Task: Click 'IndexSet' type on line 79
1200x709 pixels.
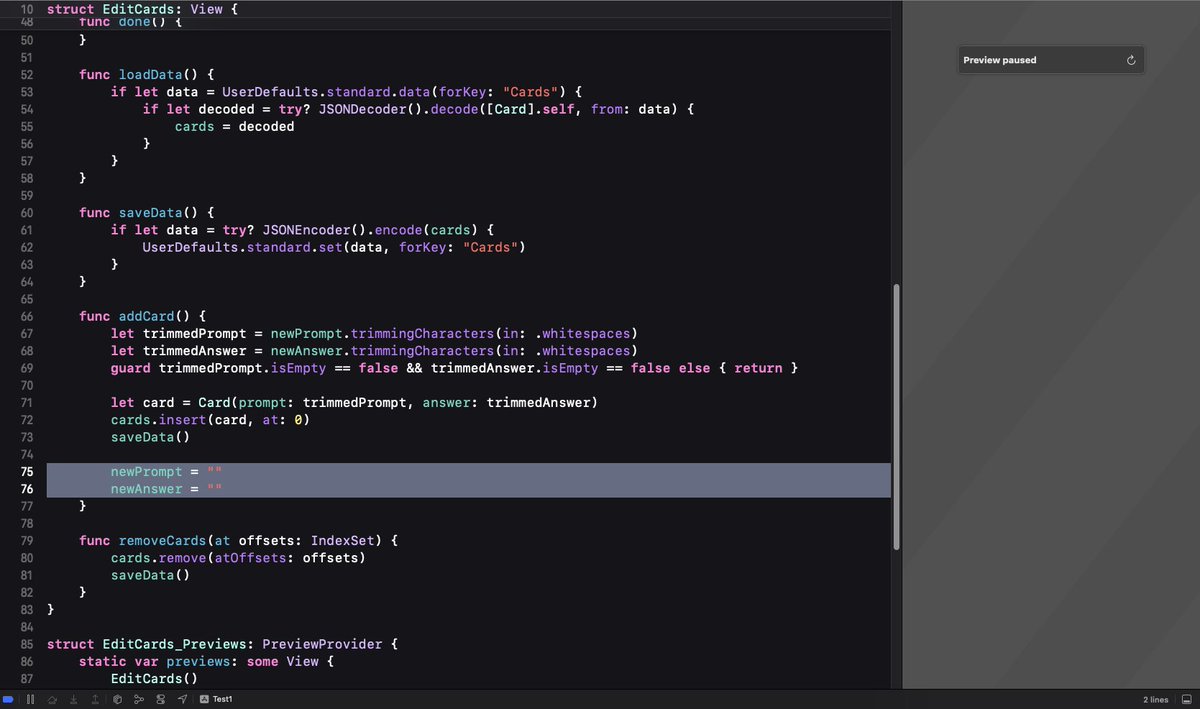Action: [343, 540]
